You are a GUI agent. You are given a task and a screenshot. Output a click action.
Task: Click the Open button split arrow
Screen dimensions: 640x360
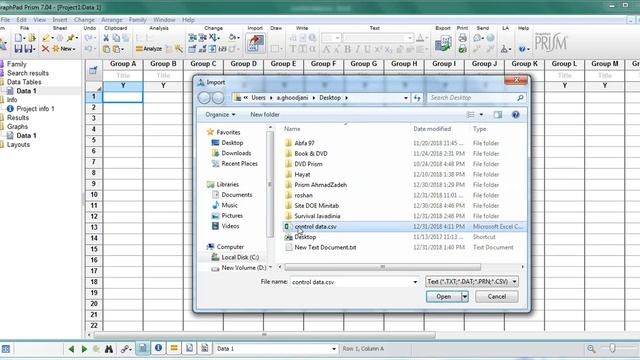464,297
